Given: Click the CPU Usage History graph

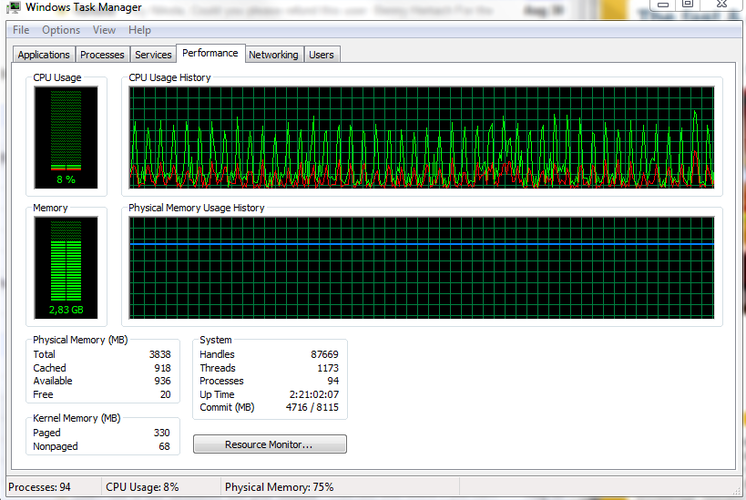Looking at the screenshot, I should click(x=422, y=137).
